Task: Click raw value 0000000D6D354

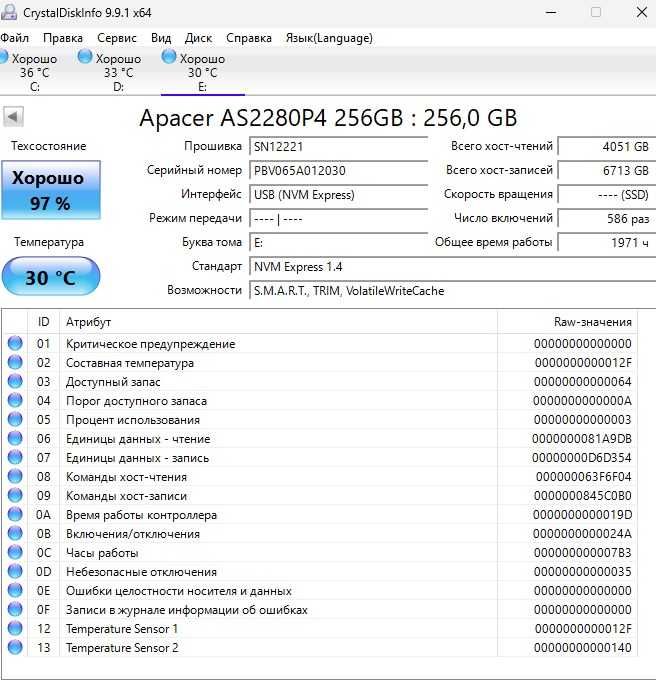Action: [582, 458]
